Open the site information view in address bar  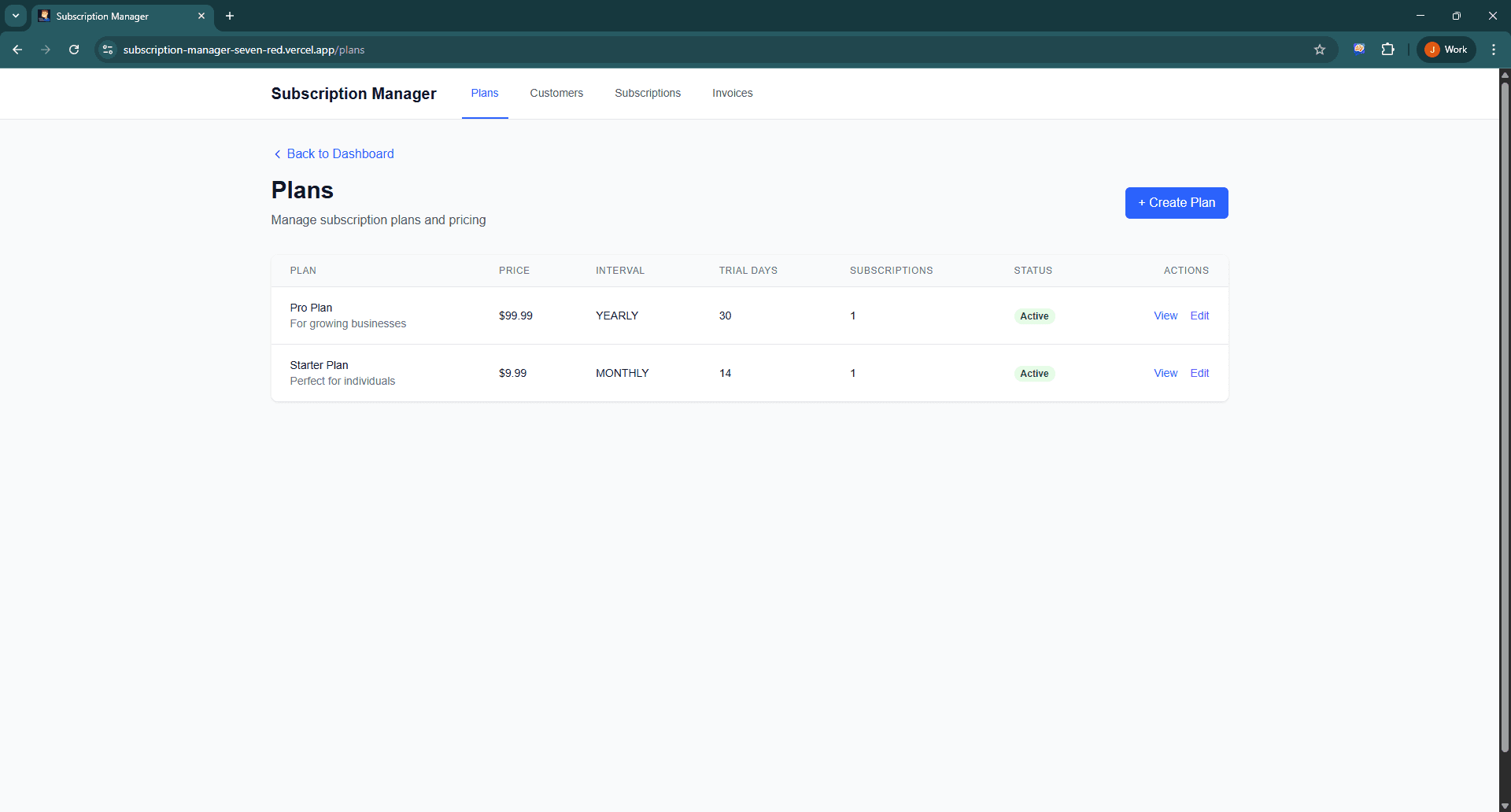[107, 49]
